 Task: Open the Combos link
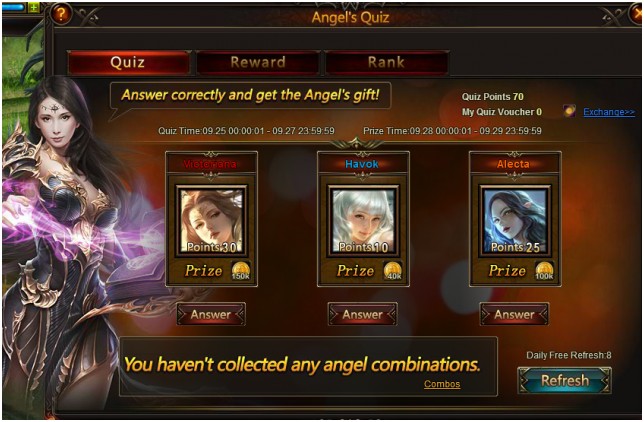(x=442, y=384)
